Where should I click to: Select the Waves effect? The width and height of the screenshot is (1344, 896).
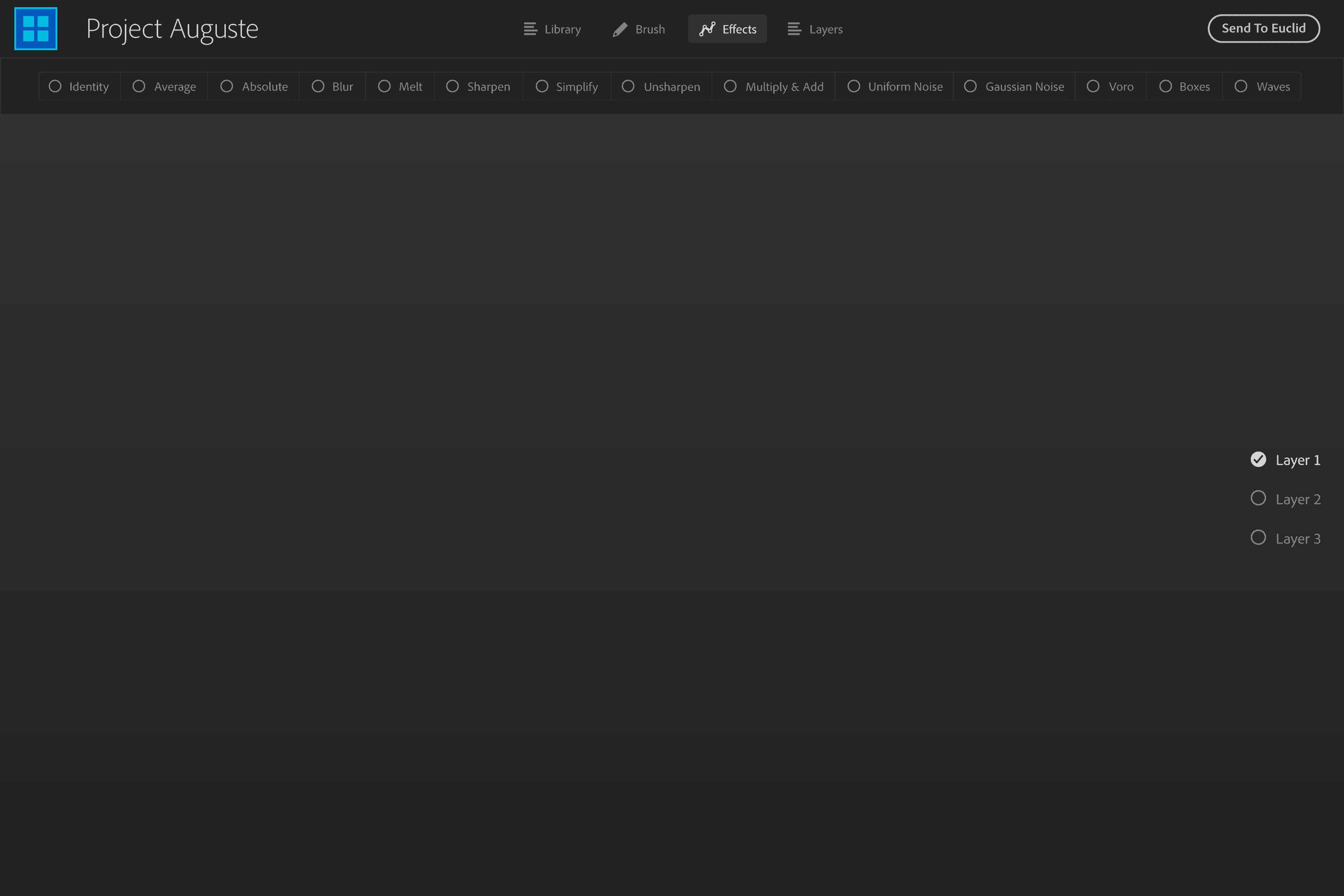coord(1262,86)
